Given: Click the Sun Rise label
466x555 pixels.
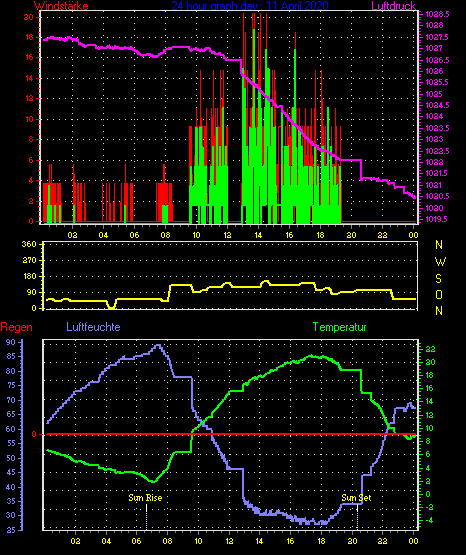Looking at the screenshot, I should pyautogui.click(x=145, y=498).
